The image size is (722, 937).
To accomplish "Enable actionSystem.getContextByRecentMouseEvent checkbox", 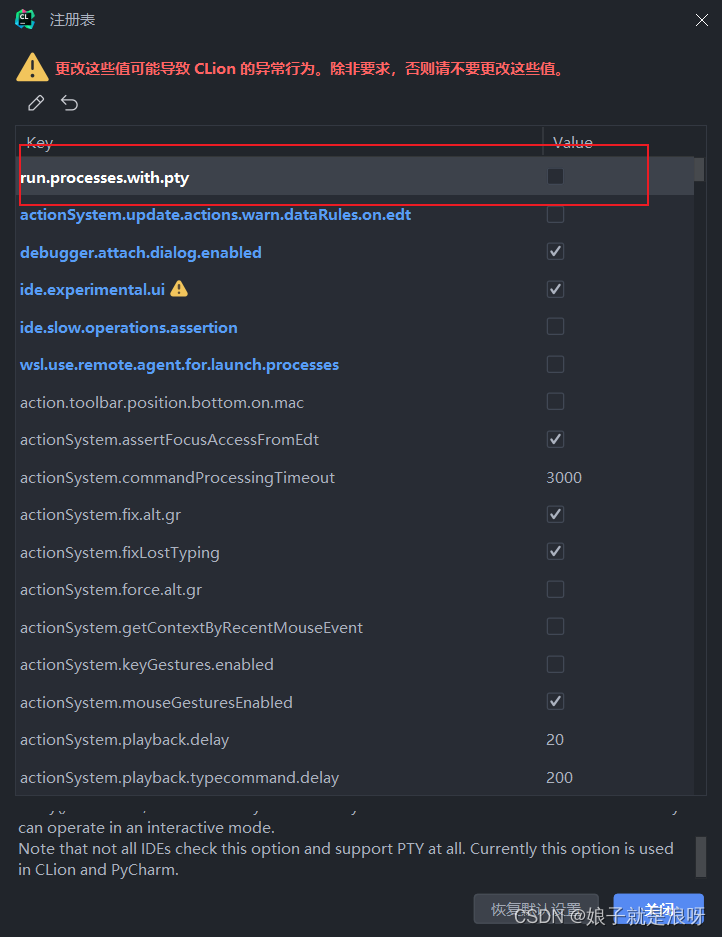I will 555,626.
